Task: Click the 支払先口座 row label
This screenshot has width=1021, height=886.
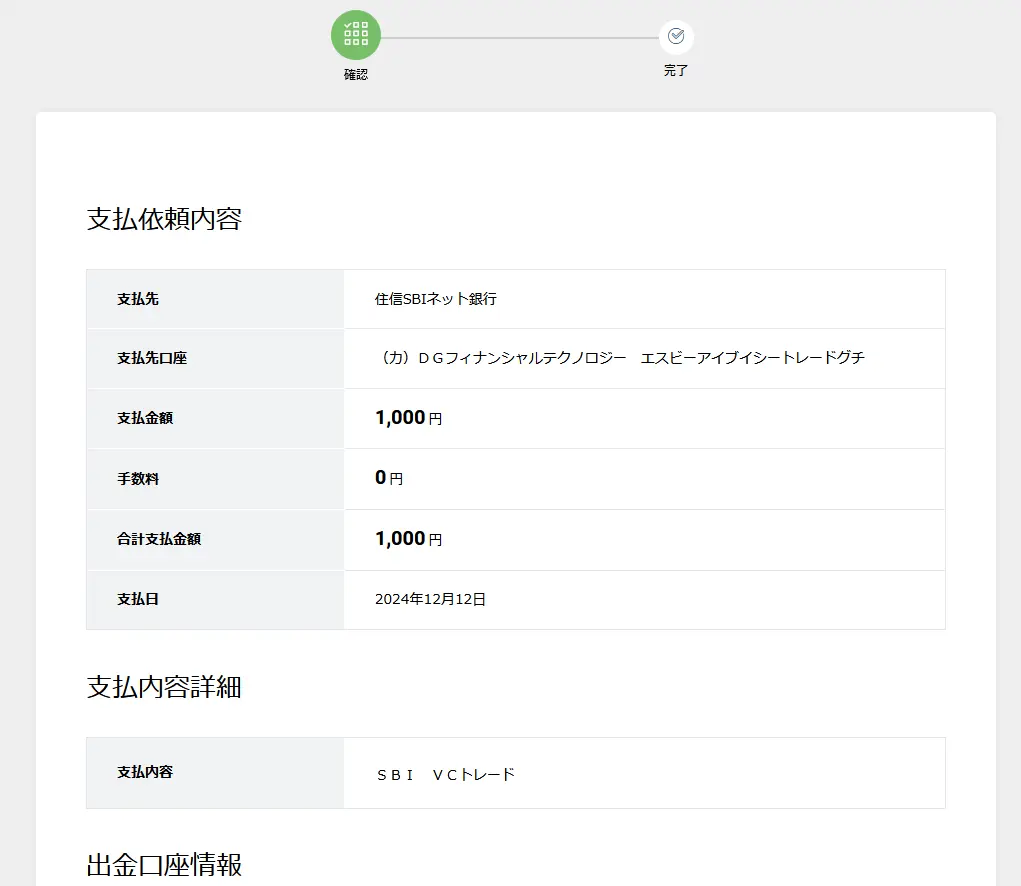Action: point(152,358)
